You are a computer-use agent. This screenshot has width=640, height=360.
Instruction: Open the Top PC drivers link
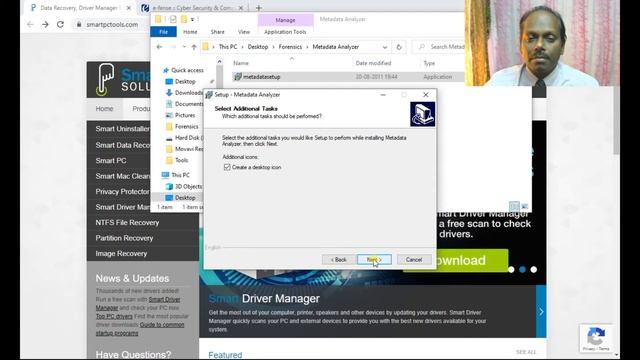coord(114,316)
